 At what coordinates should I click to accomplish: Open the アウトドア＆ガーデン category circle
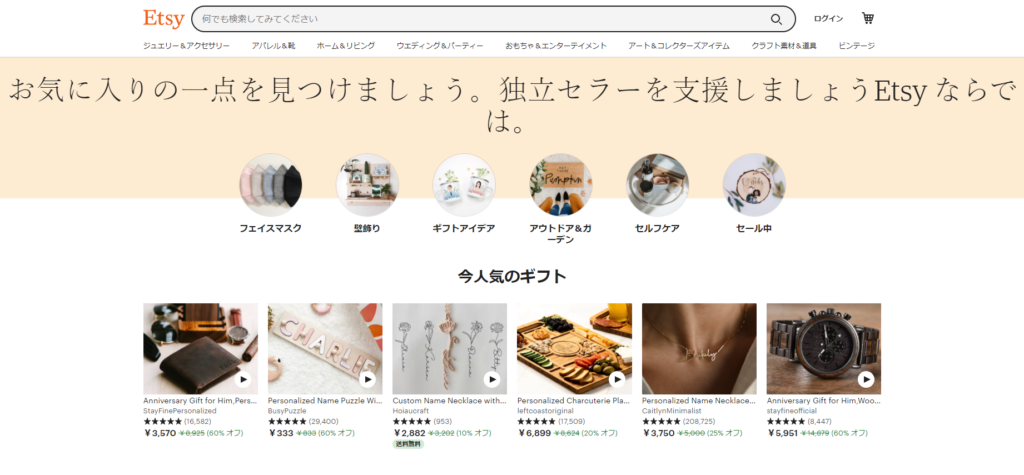[x=560, y=185]
